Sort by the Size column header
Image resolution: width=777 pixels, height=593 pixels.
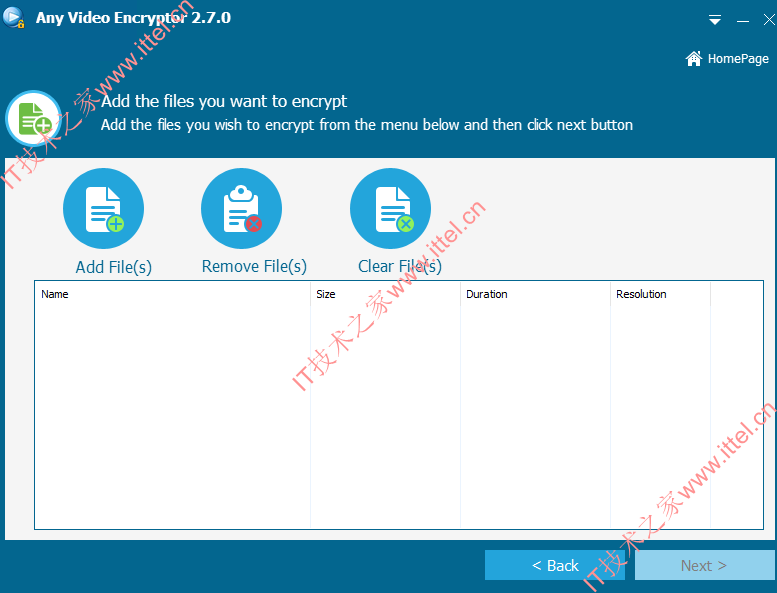[386, 294]
